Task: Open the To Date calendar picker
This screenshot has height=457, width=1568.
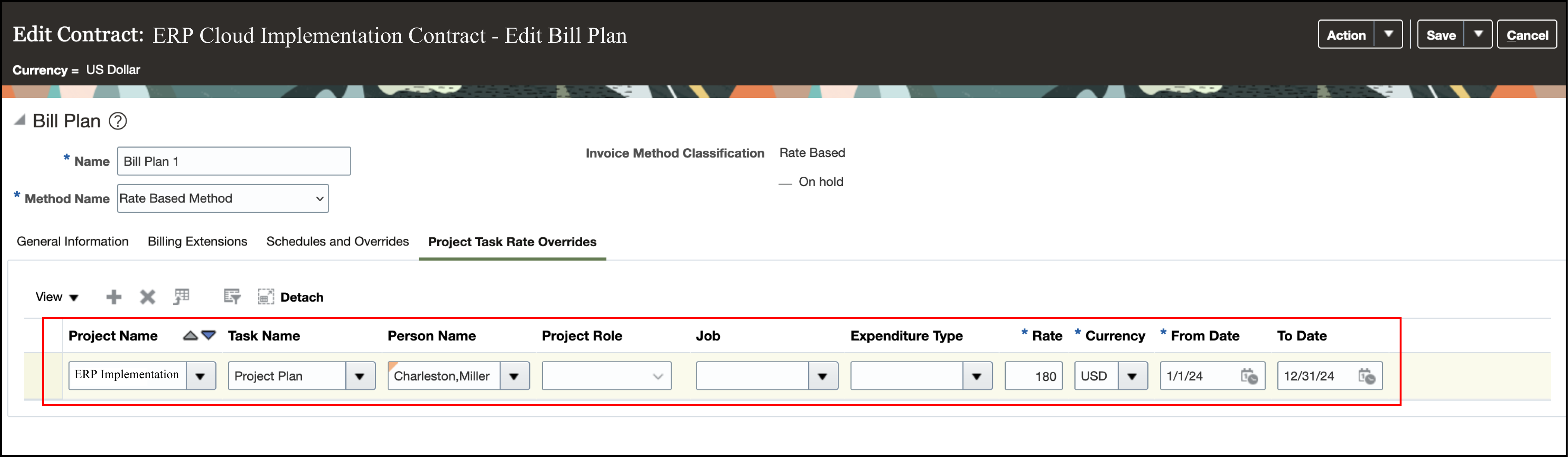Action: [1368, 376]
